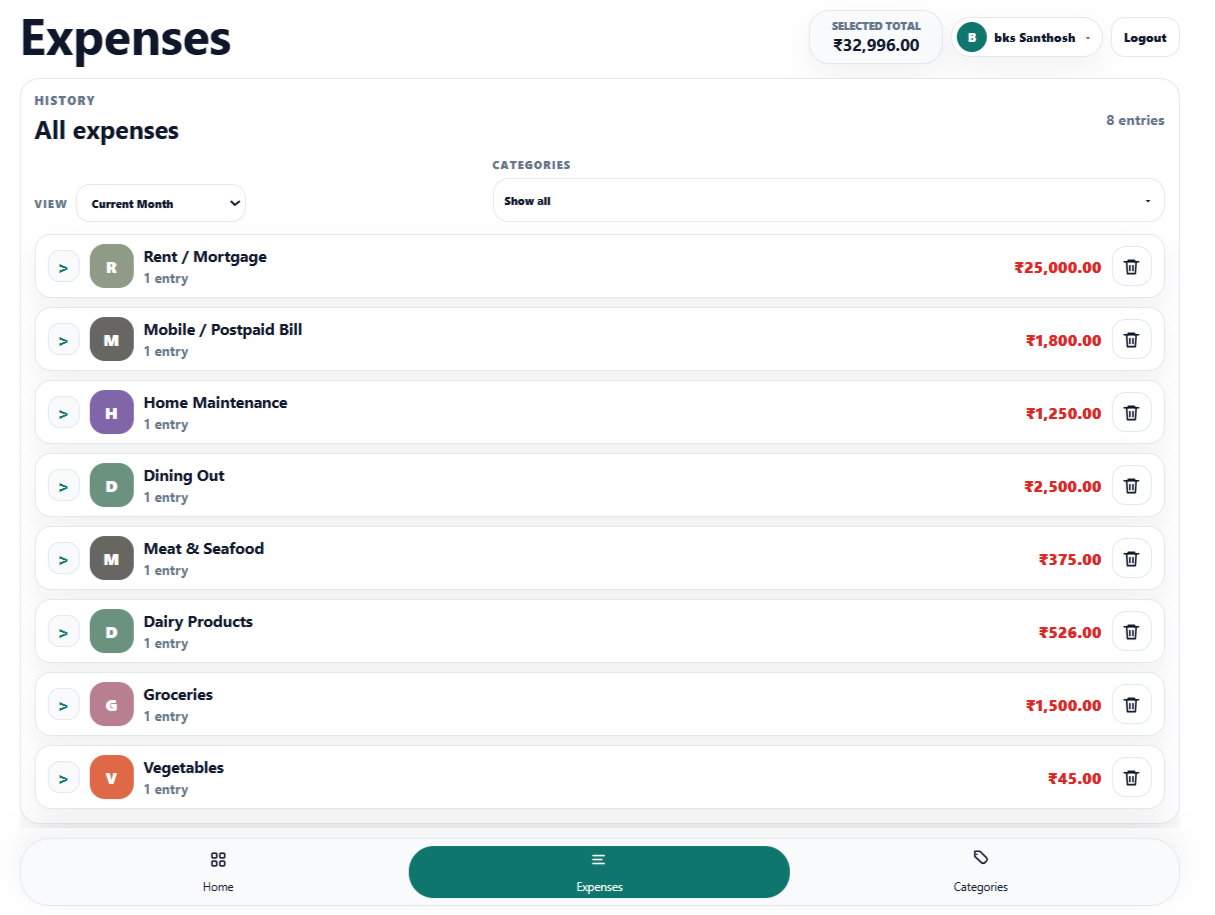Delete the Meat & Seafood expense

pos(1131,559)
